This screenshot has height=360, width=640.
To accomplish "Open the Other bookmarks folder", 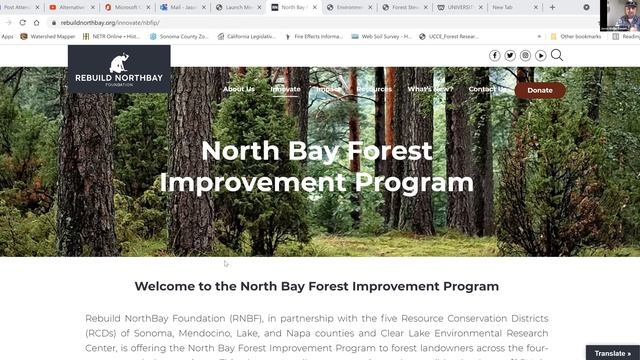I will coord(576,36).
